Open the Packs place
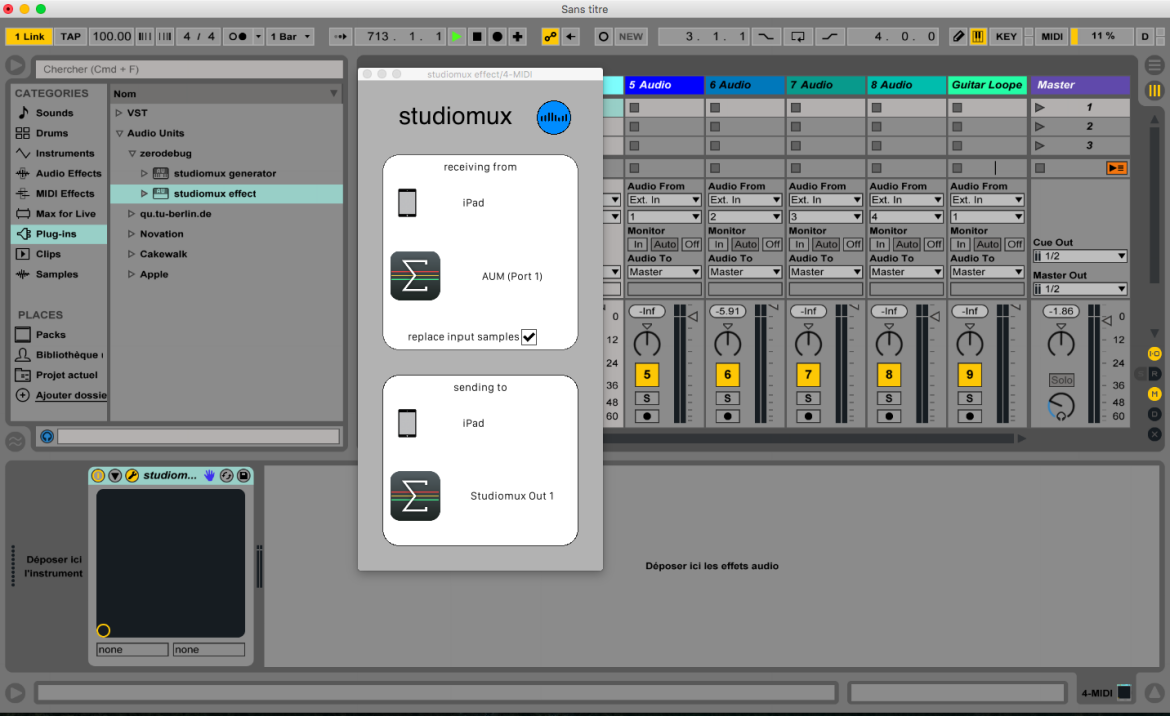The width and height of the screenshot is (1170, 716). 50,335
